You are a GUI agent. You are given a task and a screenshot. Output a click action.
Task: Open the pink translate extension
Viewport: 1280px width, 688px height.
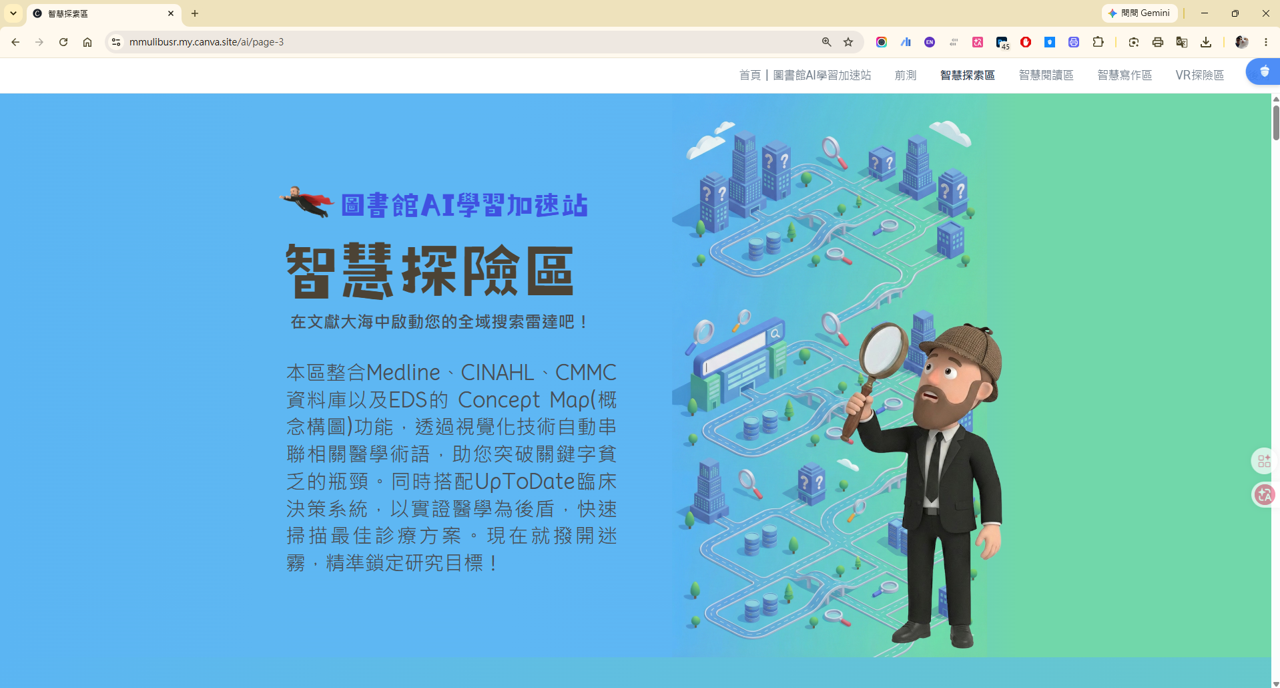click(x=977, y=42)
